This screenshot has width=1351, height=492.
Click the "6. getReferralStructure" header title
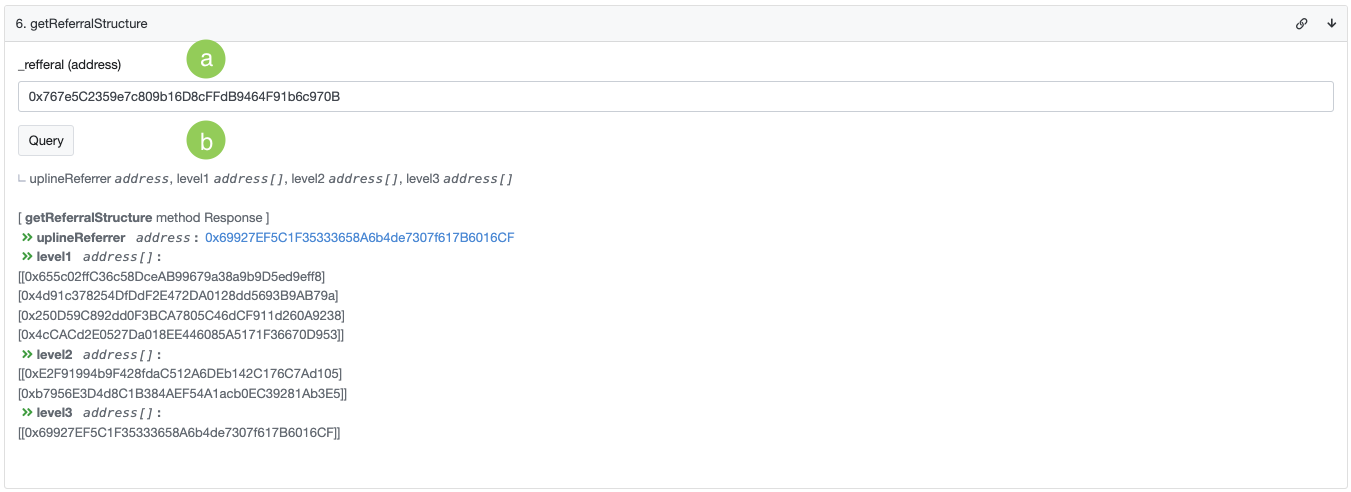[x=81, y=23]
